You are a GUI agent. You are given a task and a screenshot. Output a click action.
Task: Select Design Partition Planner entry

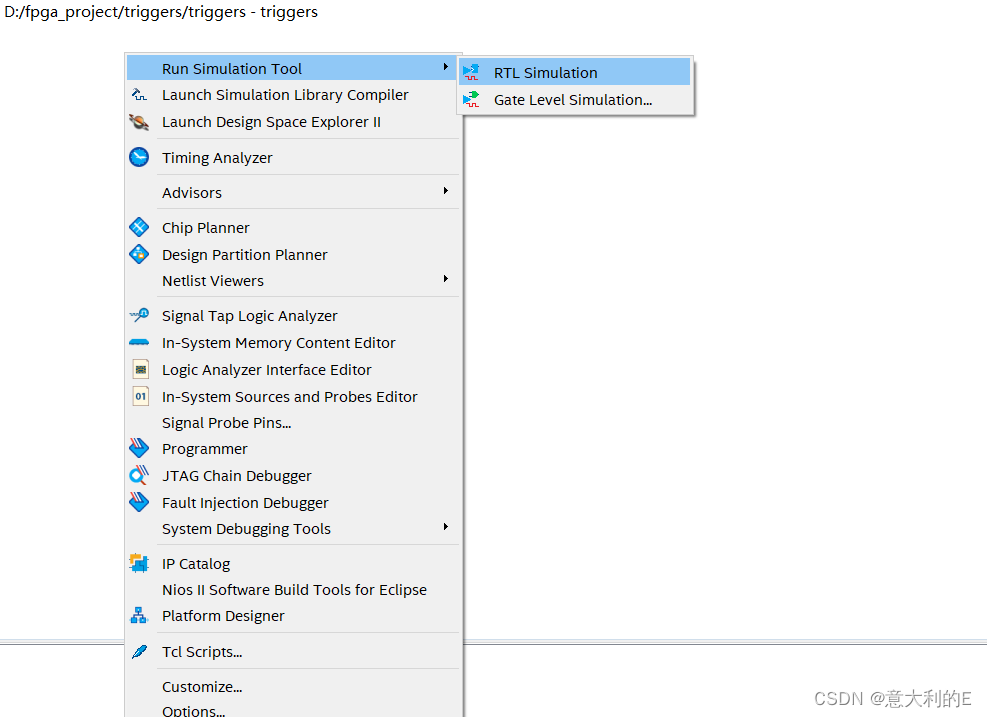pos(293,255)
